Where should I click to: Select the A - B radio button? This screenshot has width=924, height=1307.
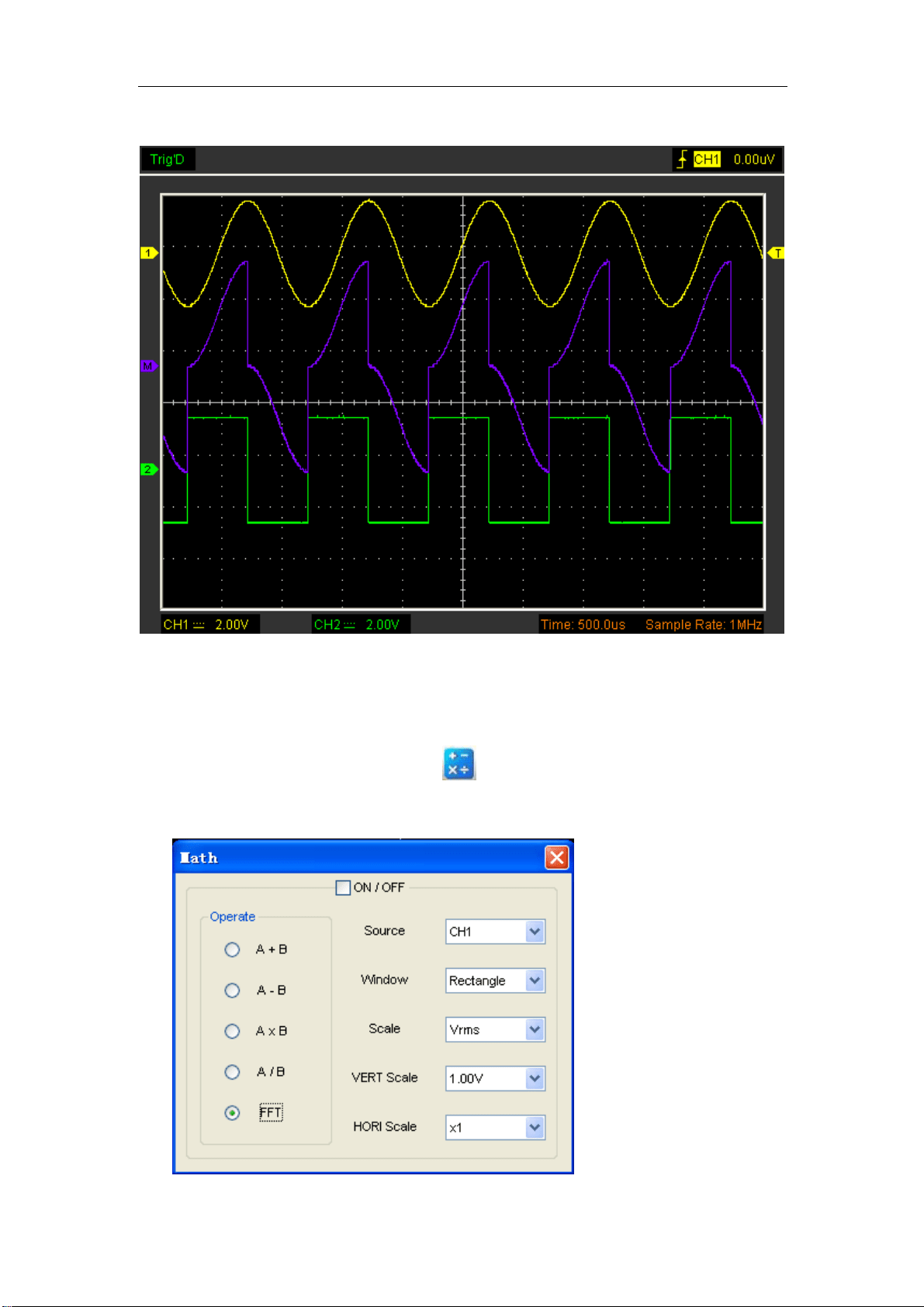[x=232, y=991]
